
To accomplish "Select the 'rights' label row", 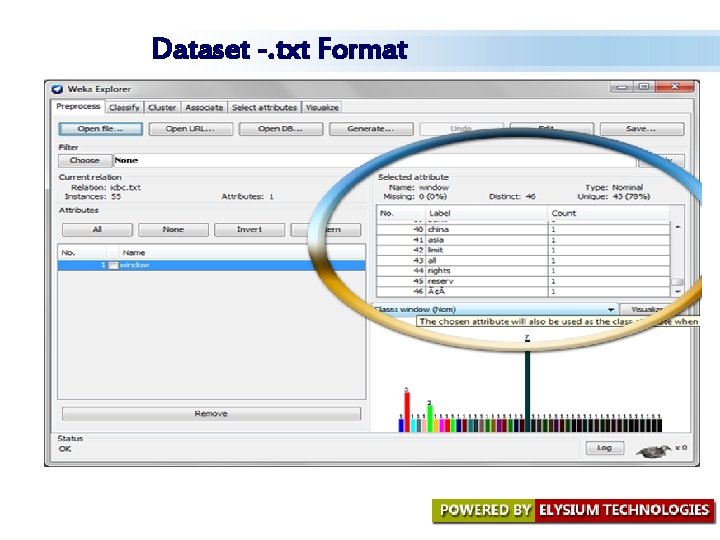I will 523,271.
